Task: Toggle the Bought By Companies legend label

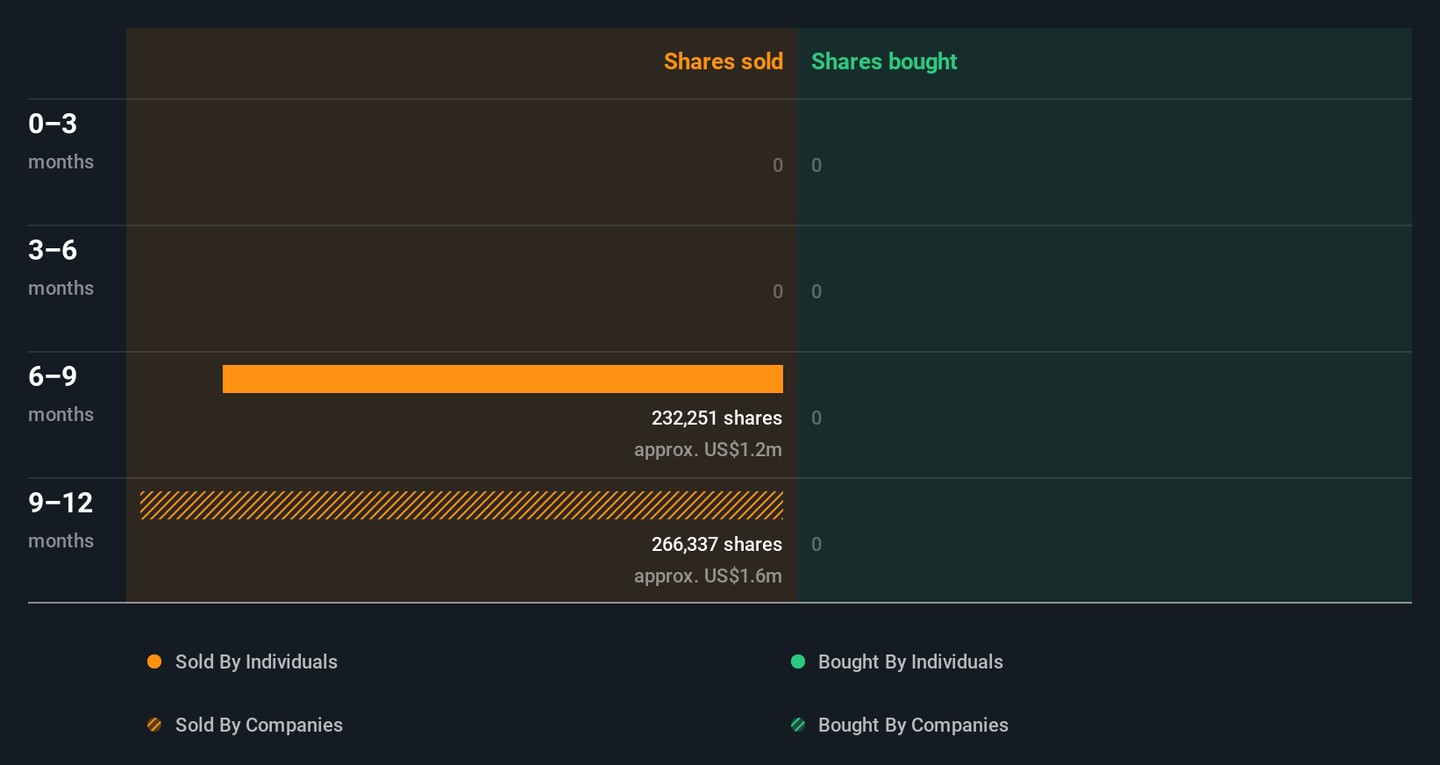Action: (x=913, y=725)
